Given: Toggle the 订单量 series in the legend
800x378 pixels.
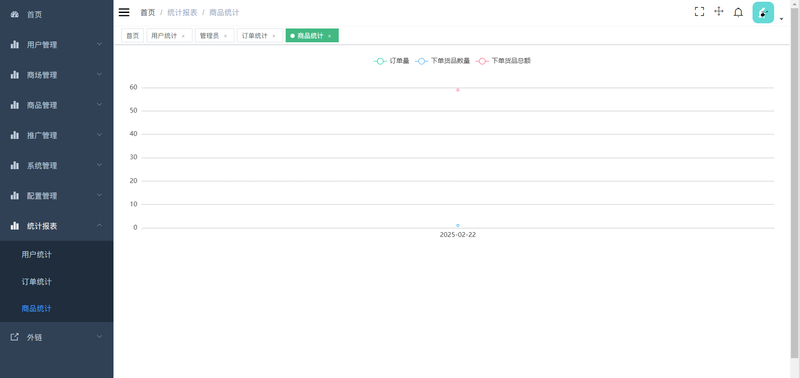Looking at the screenshot, I should tap(391, 61).
